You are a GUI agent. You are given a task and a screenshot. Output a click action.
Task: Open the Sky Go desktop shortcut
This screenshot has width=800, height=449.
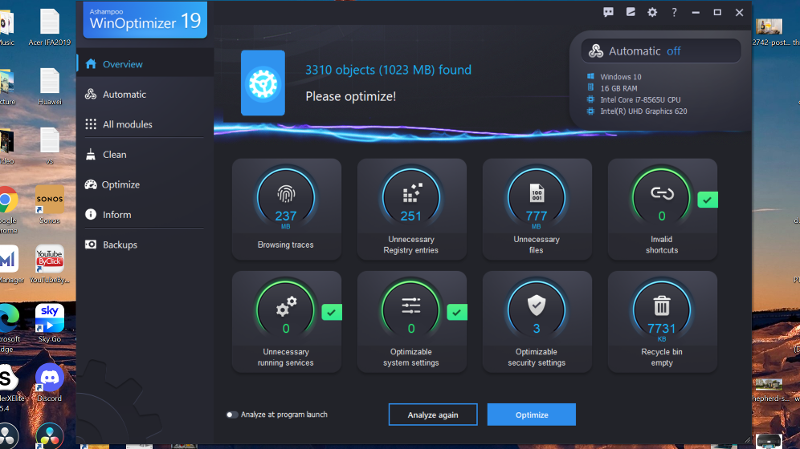[x=49, y=323]
